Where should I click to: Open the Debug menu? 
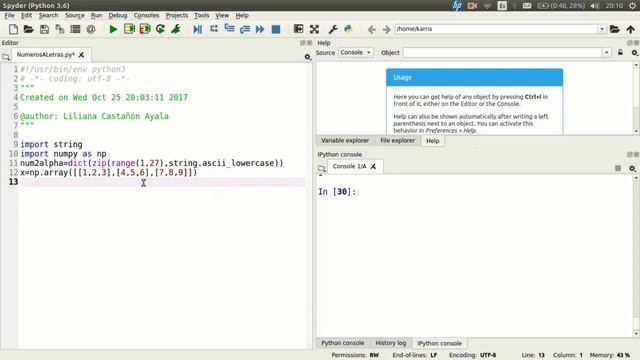coord(118,15)
